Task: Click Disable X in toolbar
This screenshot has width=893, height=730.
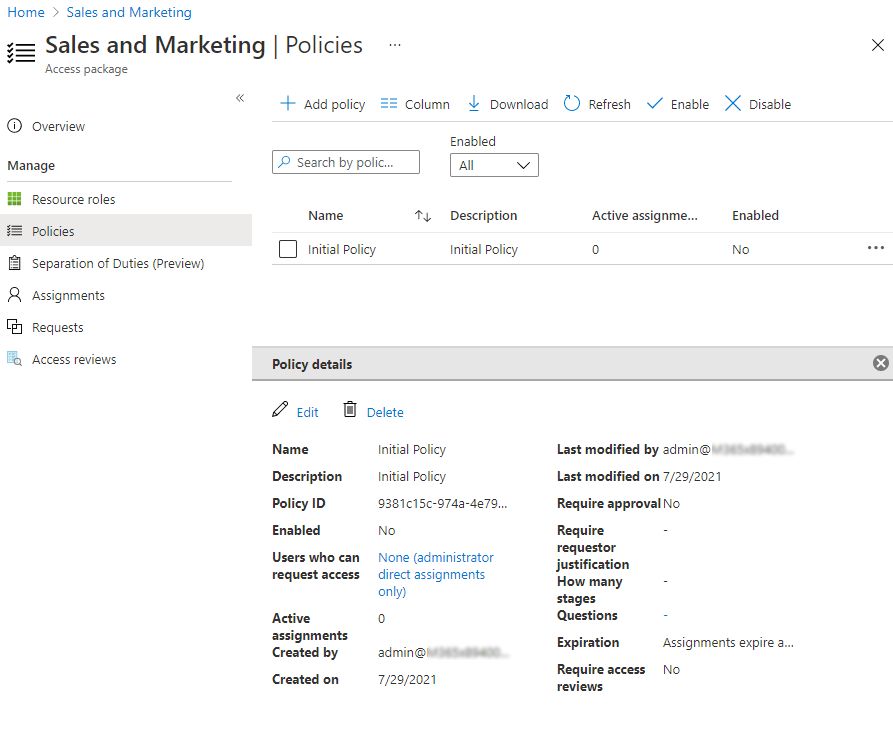Action: (x=733, y=104)
